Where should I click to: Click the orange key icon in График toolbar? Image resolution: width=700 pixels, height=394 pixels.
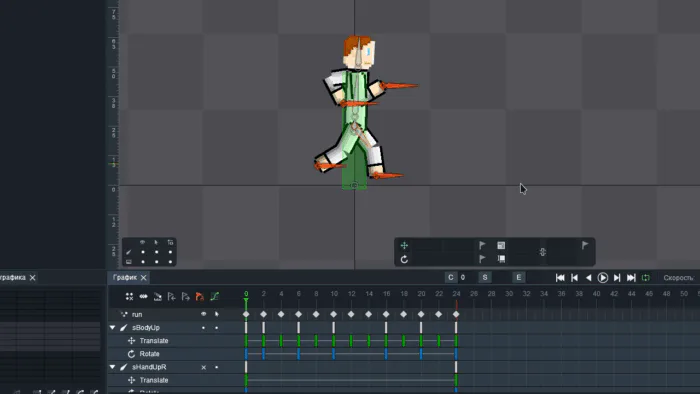(x=200, y=296)
